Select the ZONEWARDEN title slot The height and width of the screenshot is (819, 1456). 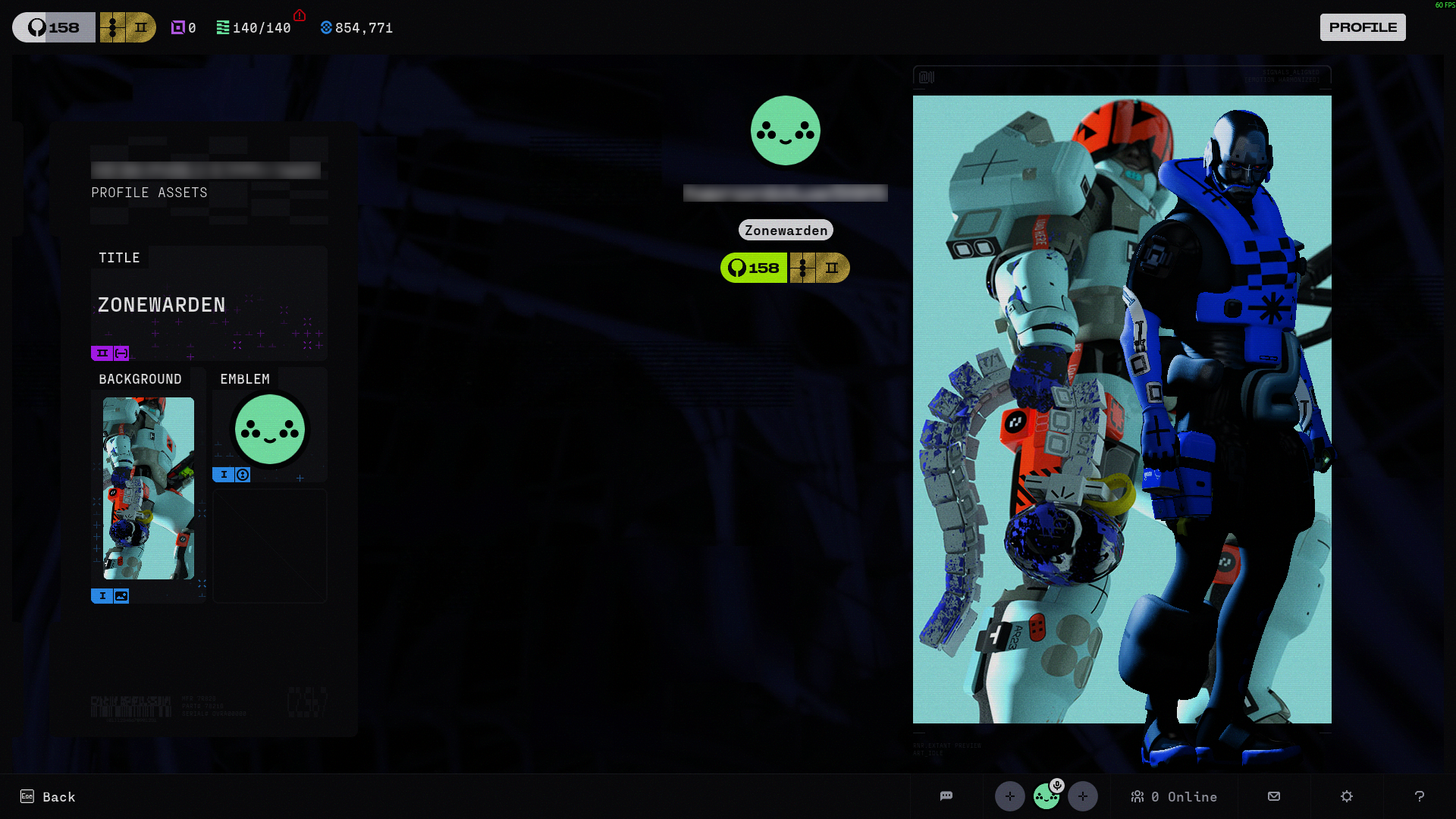pos(209,305)
